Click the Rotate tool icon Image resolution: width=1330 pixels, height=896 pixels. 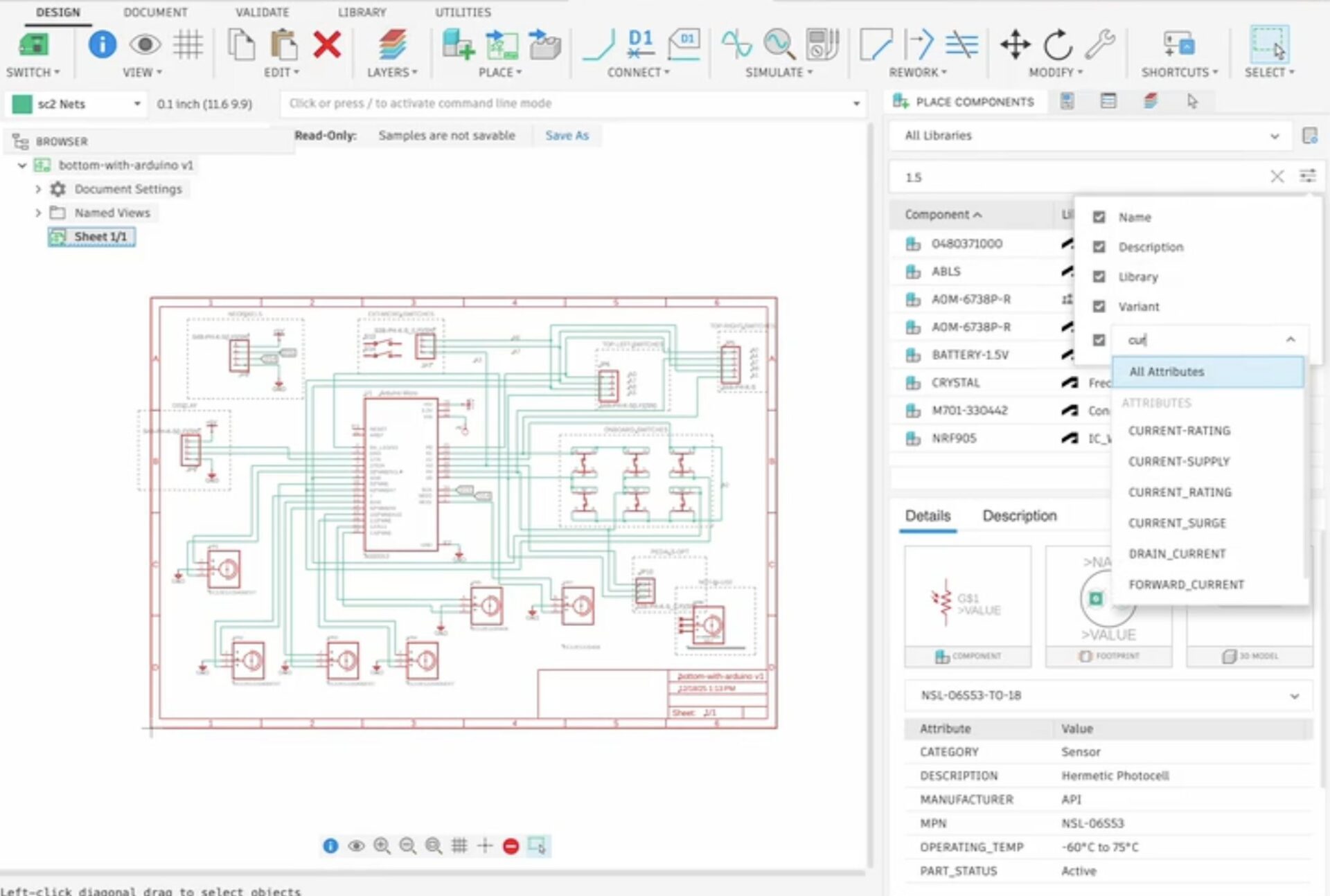click(1058, 45)
